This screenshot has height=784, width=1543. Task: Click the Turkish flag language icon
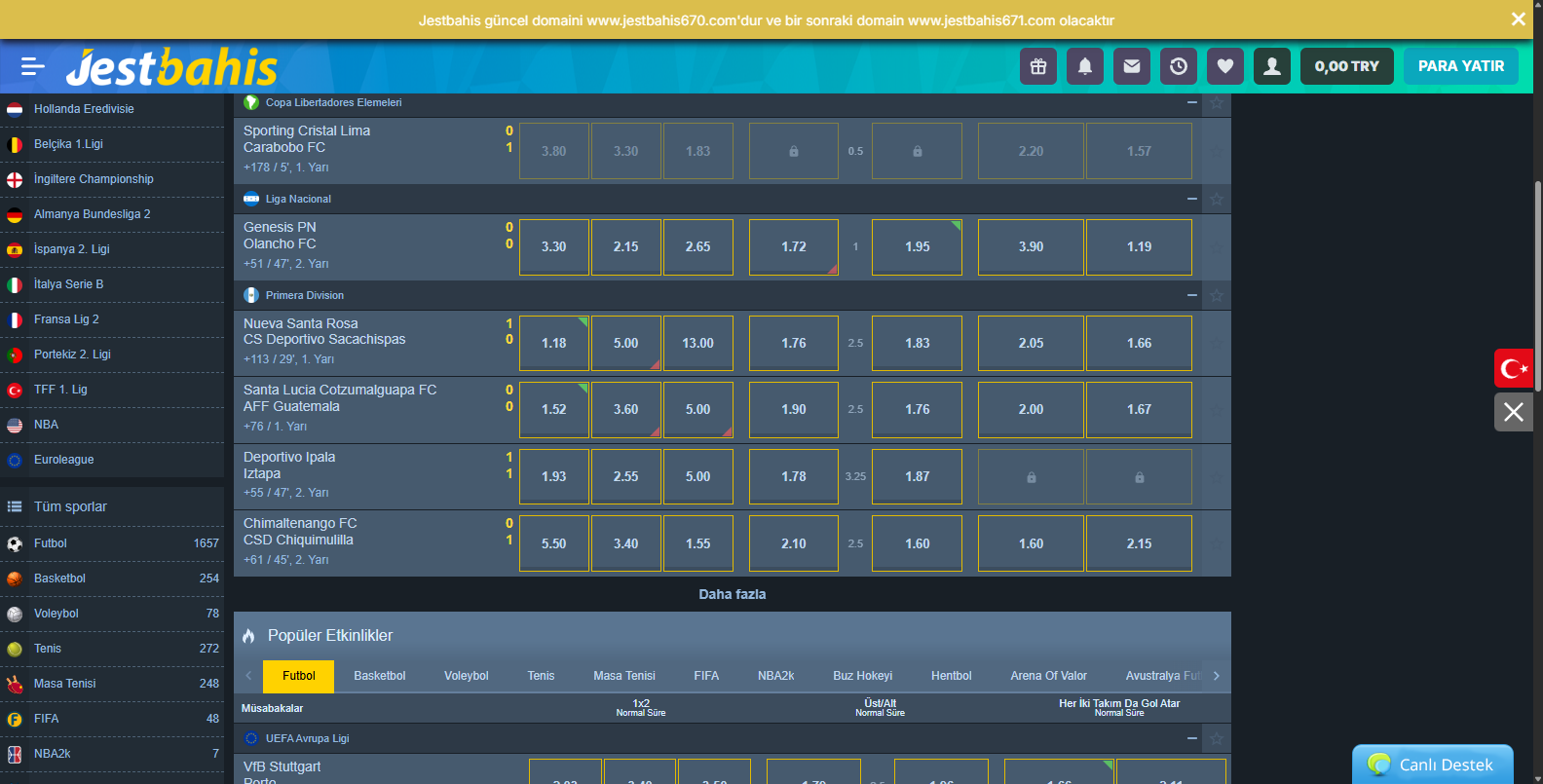pos(1514,368)
